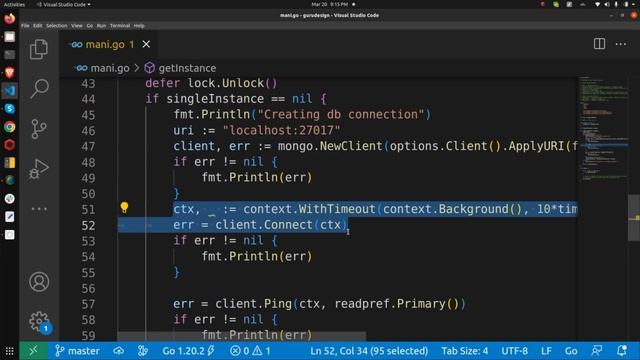Open the Source Control view
640x360 pixels.
(39, 129)
